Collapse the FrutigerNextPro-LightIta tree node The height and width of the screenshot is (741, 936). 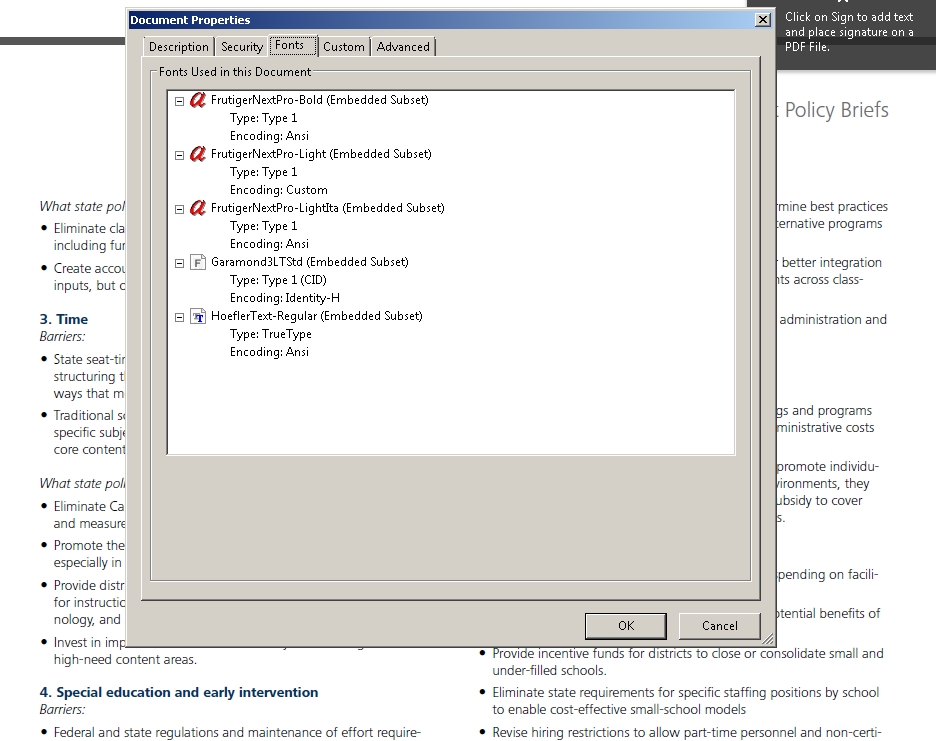[x=180, y=209]
